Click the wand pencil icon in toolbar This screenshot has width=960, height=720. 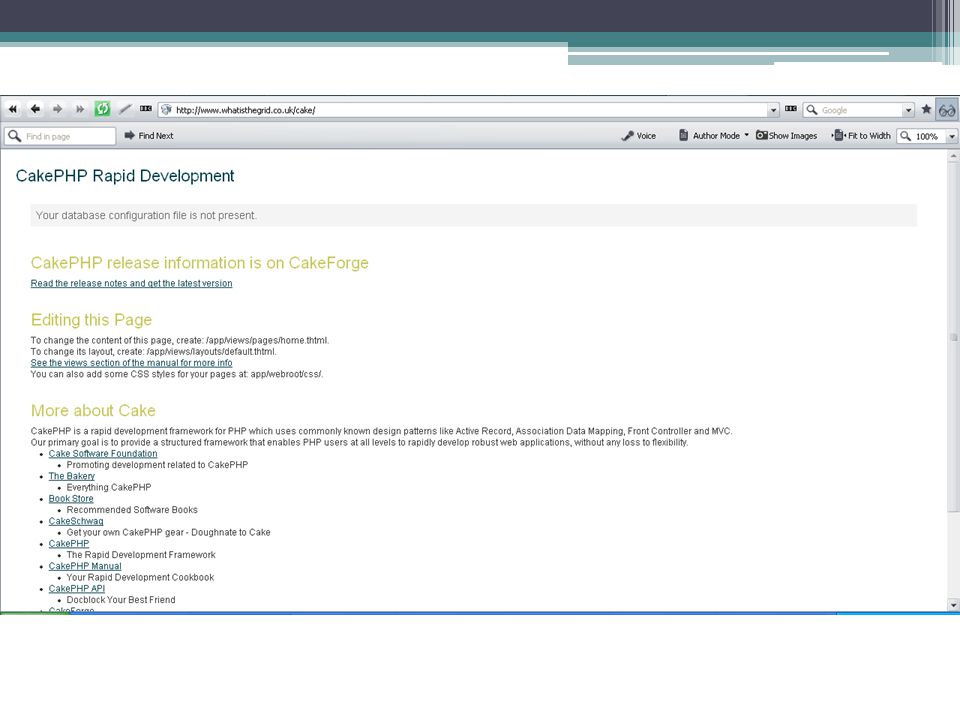pos(125,110)
